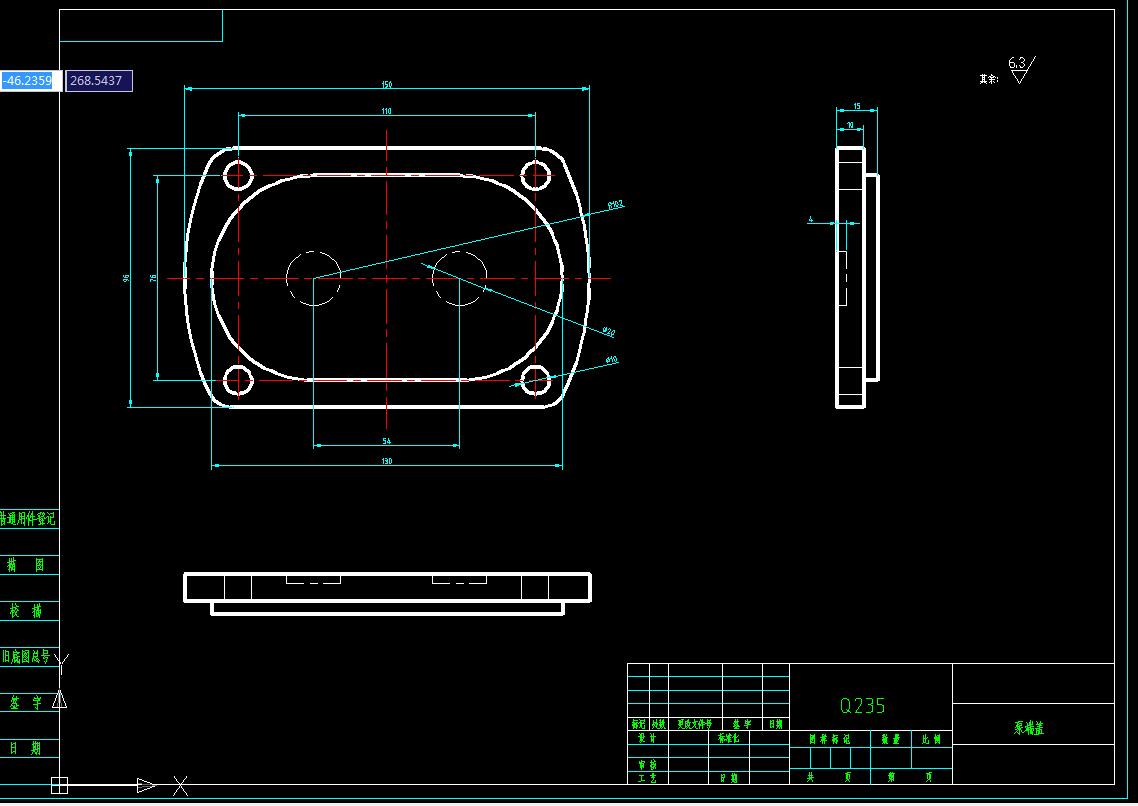Viewport: 1138px width, 806px height.
Task: Click the 描图 label in left margin
Action: [26, 564]
